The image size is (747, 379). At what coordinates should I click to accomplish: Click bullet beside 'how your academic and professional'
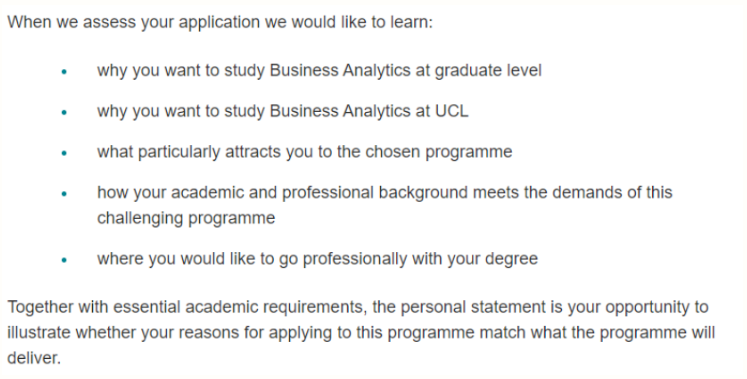tap(64, 194)
